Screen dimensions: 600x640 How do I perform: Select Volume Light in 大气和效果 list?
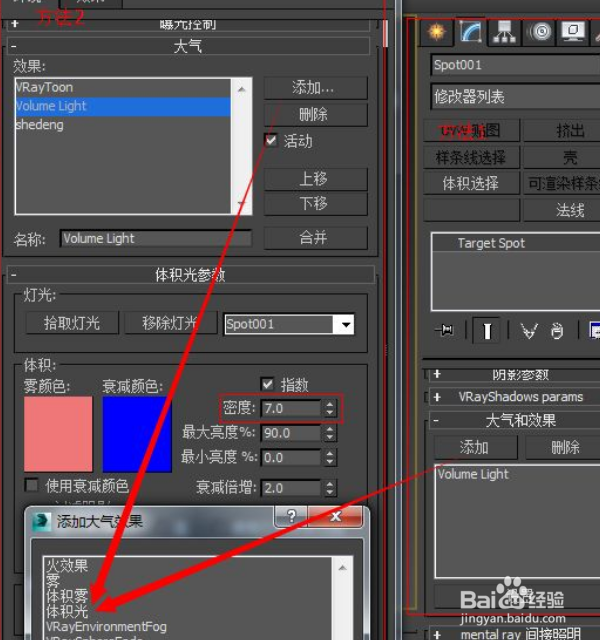coord(518,474)
